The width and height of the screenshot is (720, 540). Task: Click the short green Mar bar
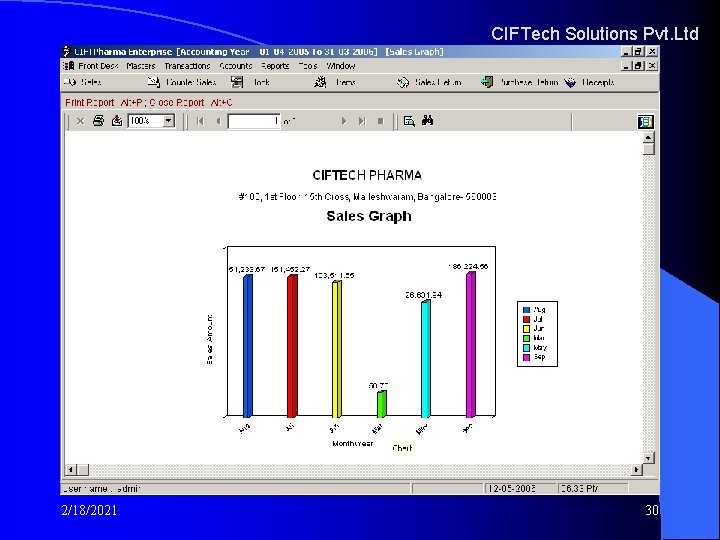(382, 404)
